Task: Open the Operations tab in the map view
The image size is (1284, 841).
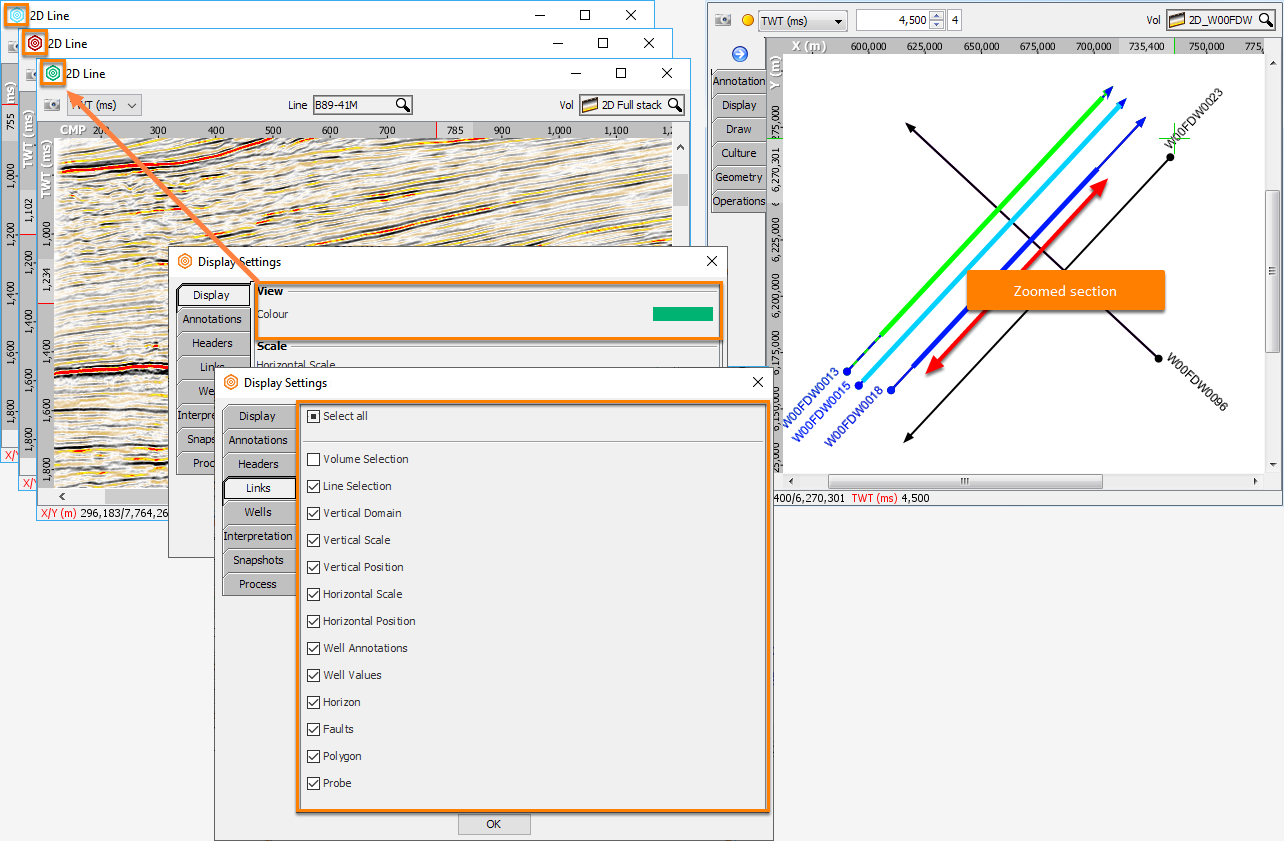Action: [x=739, y=201]
